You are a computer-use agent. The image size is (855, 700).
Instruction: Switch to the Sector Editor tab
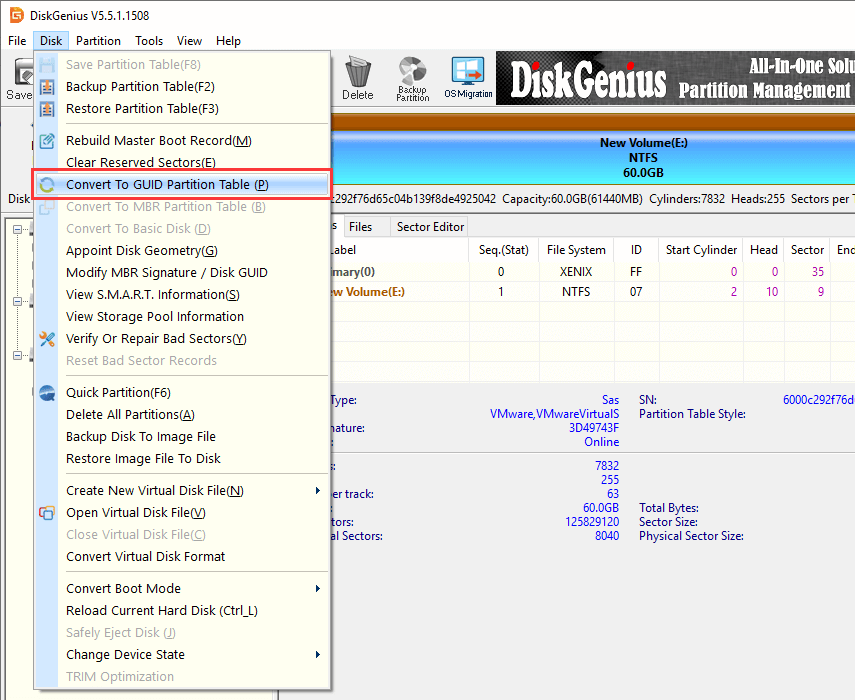[430, 227]
